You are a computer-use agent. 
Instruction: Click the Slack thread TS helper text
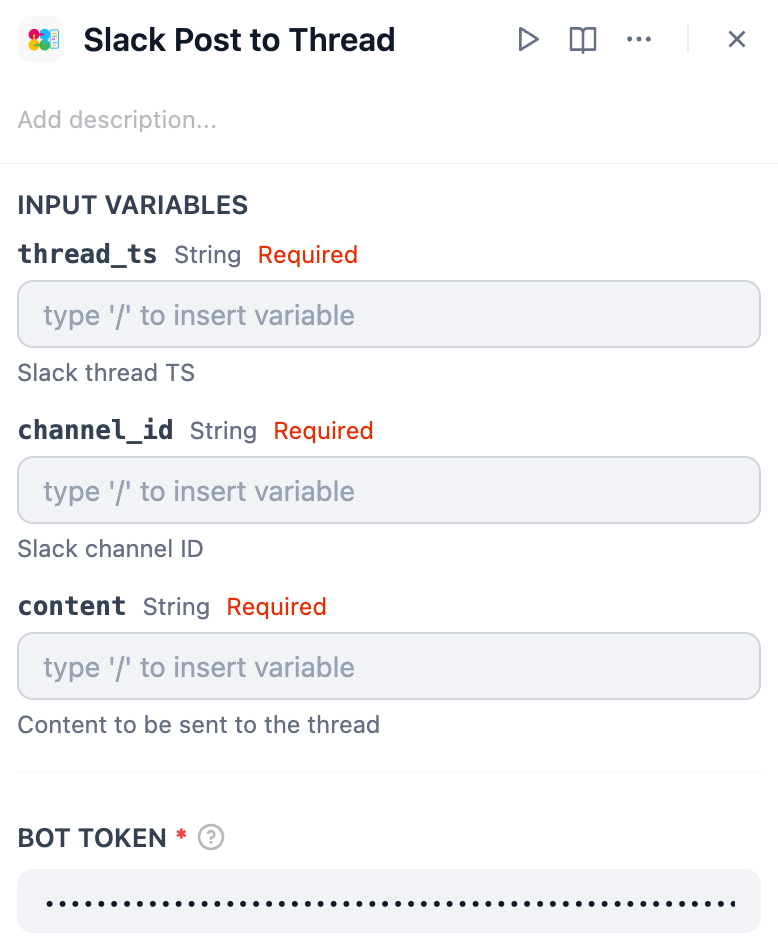pyautogui.click(x=106, y=373)
